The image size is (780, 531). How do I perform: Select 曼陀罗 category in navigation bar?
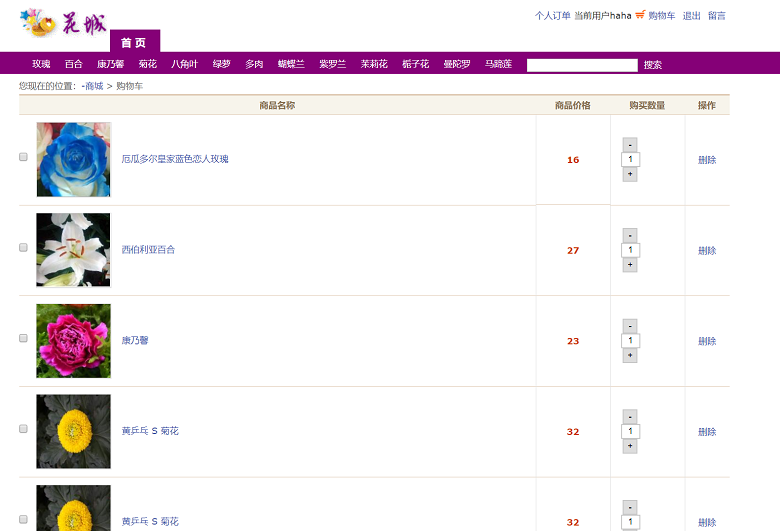[457, 64]
